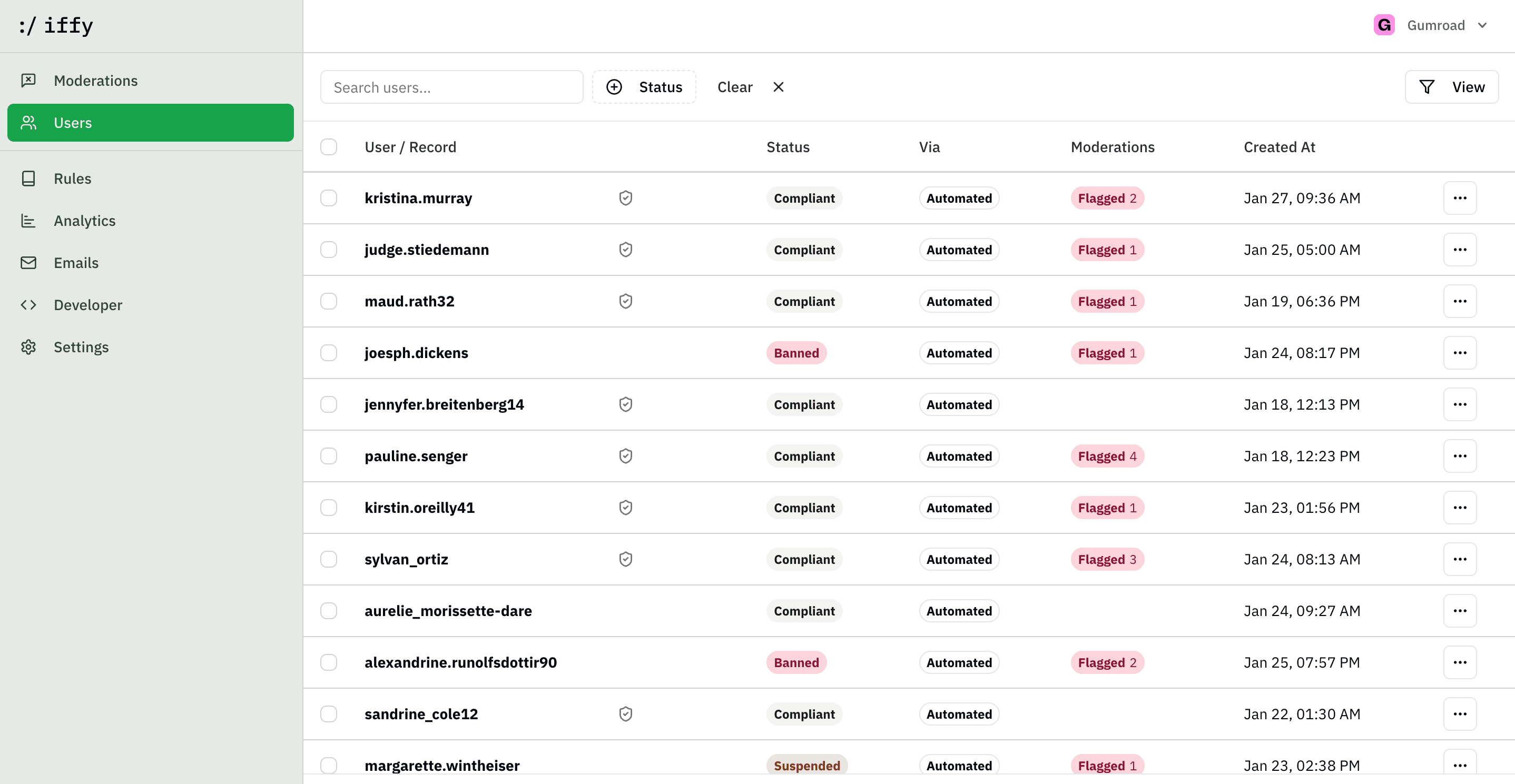1515x784 pixels.
Task: Open Emails using the envelope icon
Action: point(28,263)
